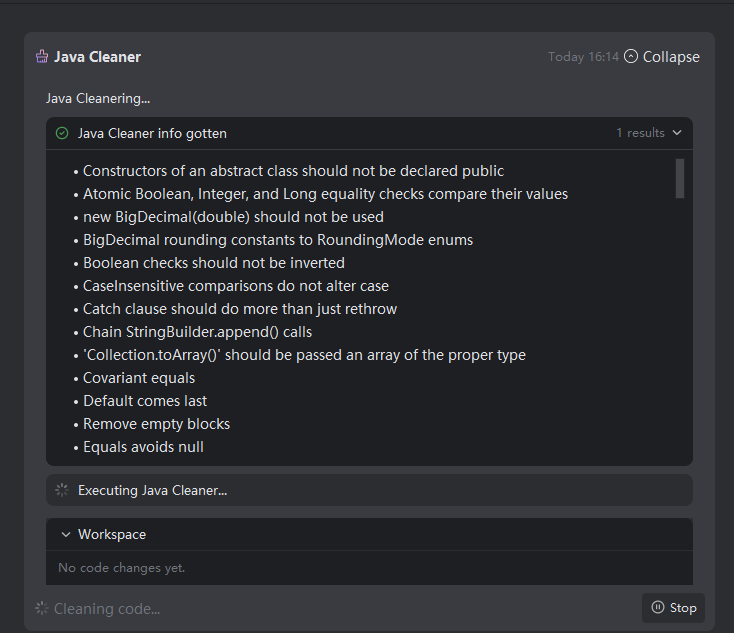Select the rule 'Remove empty blocks'
This screenshot has width=734, height=633.
click(156, 424)
